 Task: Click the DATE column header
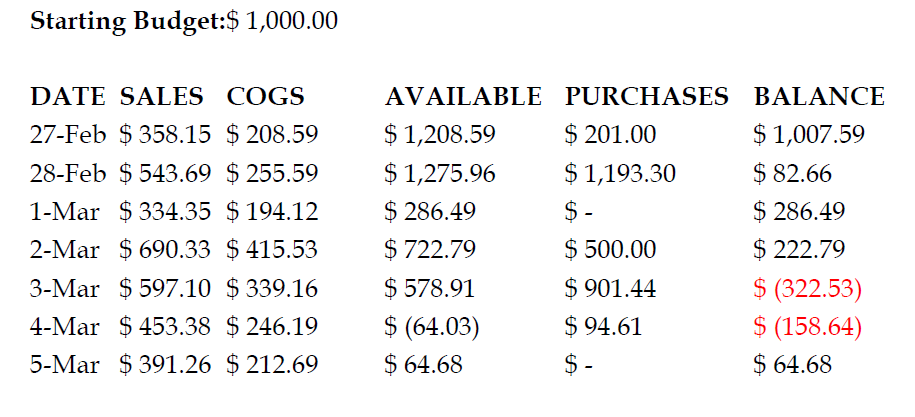click(67, 97)
